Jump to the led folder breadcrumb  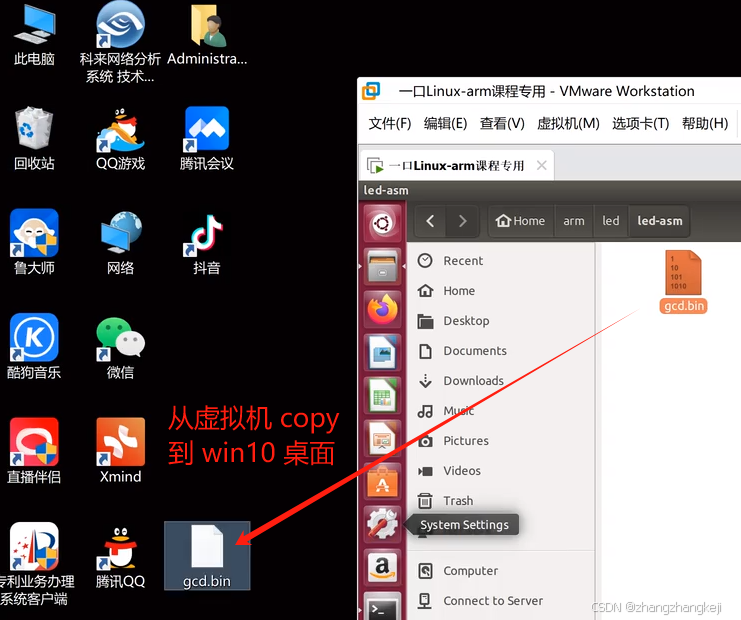coord(611,221)
